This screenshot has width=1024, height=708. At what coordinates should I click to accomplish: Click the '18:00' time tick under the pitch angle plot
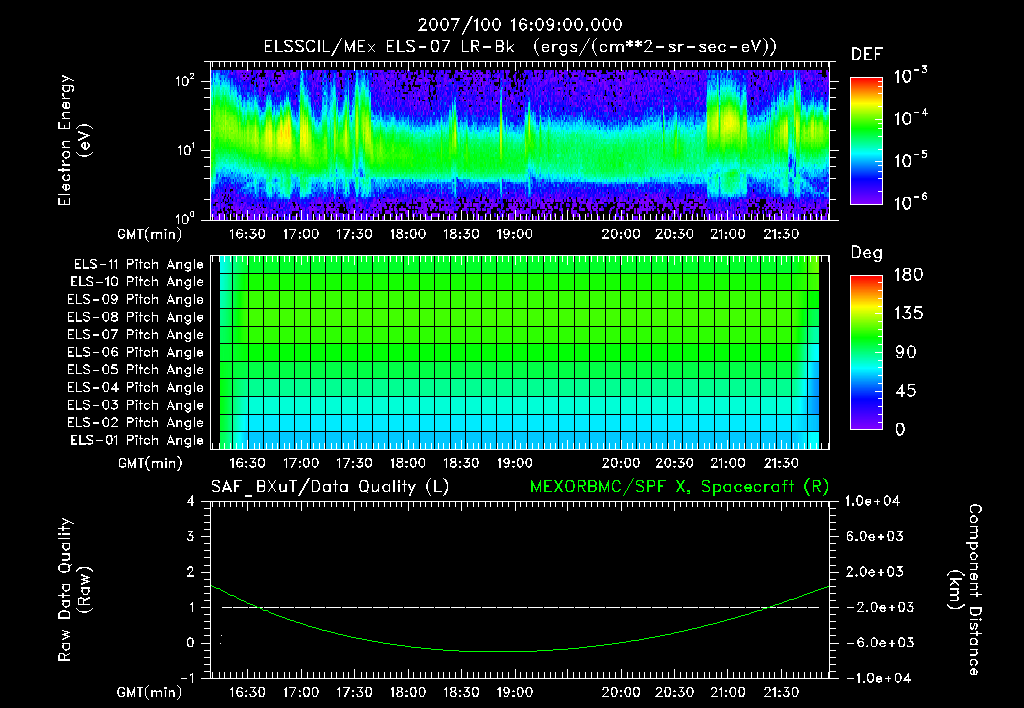(x=408, y=463)
